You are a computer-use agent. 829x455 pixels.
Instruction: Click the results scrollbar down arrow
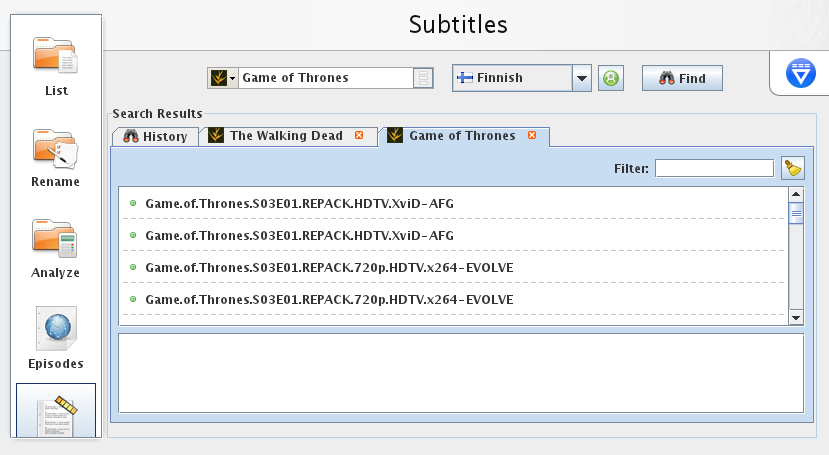tap(796, 318)
